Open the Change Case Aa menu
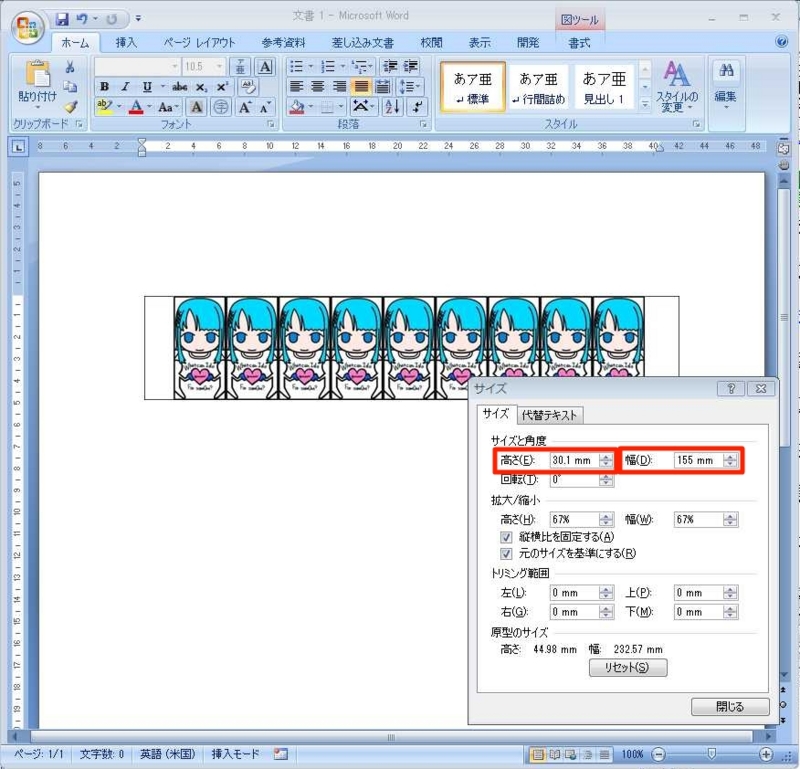The width and height of the screenshot is (800, 769). click(166, 107)
